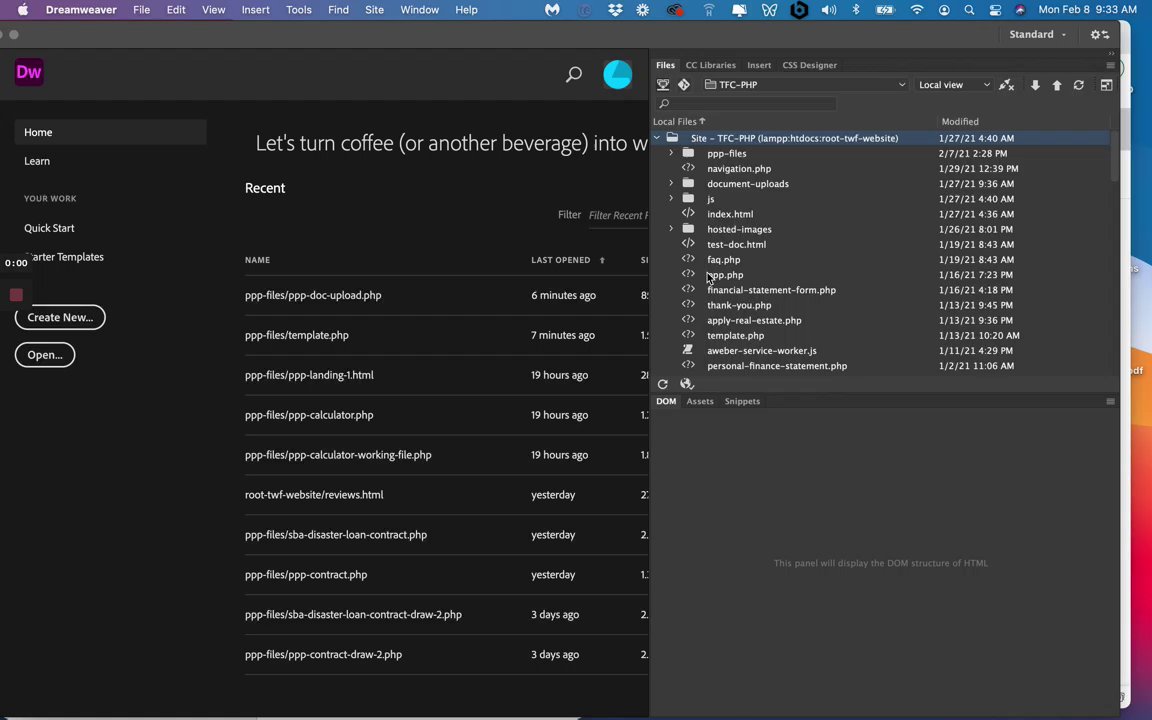Open workspace settings gear in title bar
This screenshot has height=720, width=1152.
(1099, 35)
